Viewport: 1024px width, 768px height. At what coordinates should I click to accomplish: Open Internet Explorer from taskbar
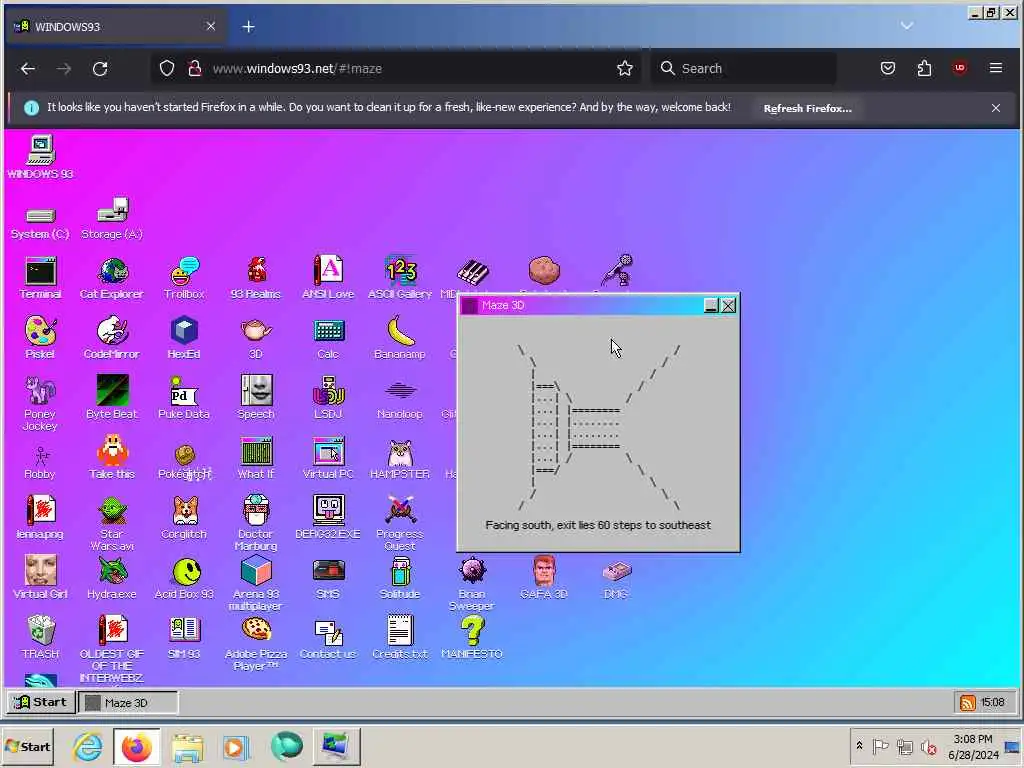point(88,746)
